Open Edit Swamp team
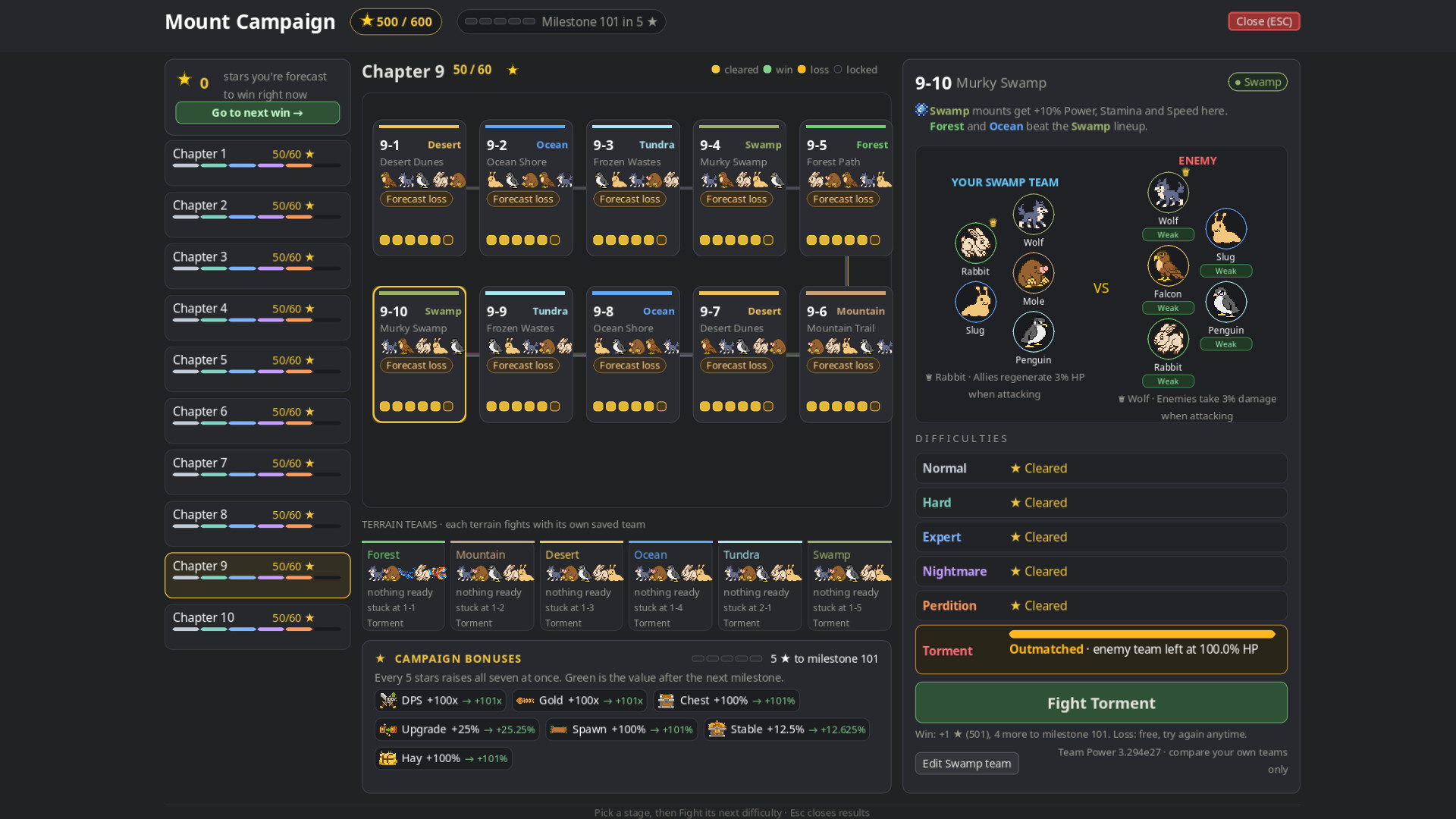1456x819 pixels. pyautogui.click(x=967, y=764)
